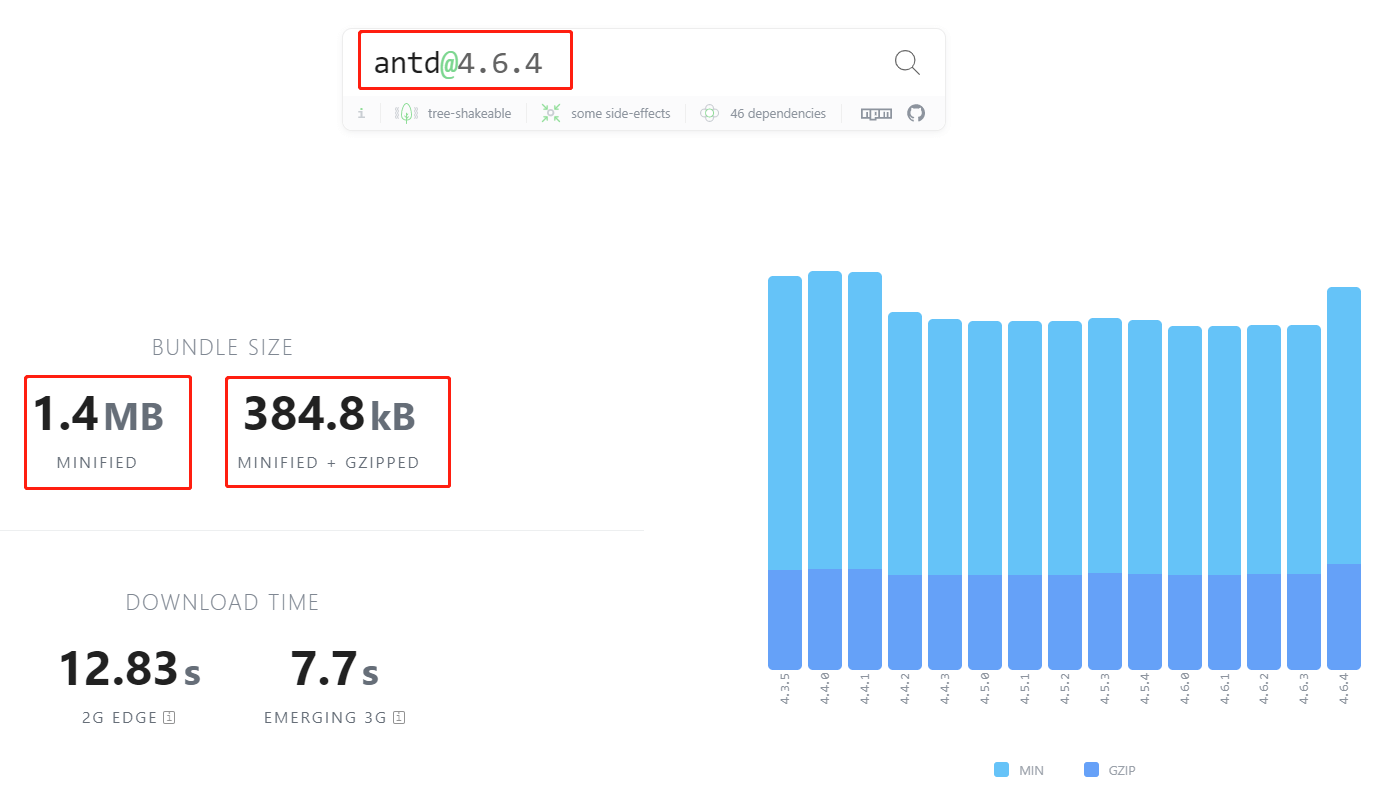Click the some side-effects label

(x=621, y=114)
